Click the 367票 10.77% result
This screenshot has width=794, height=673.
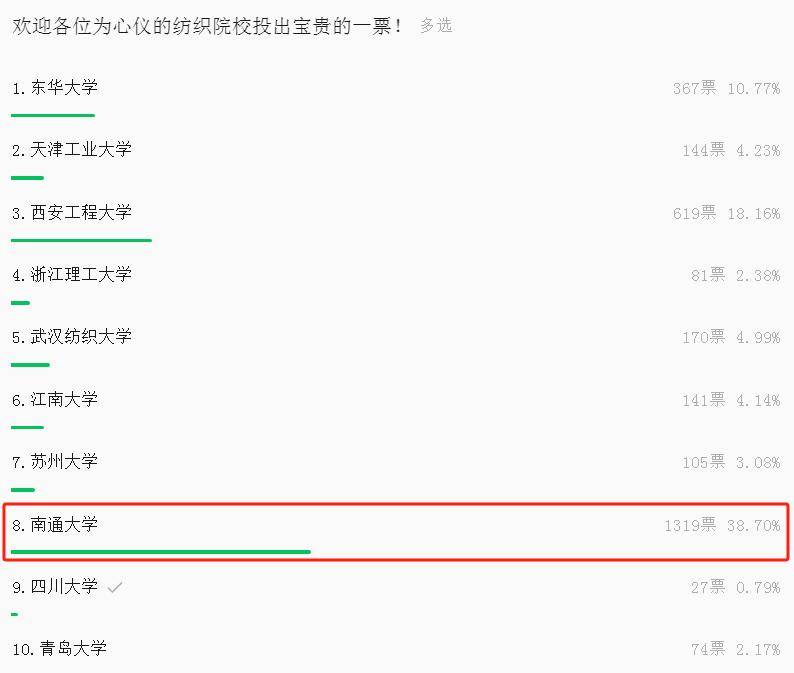pyautogui.click(x=726, y=88)
